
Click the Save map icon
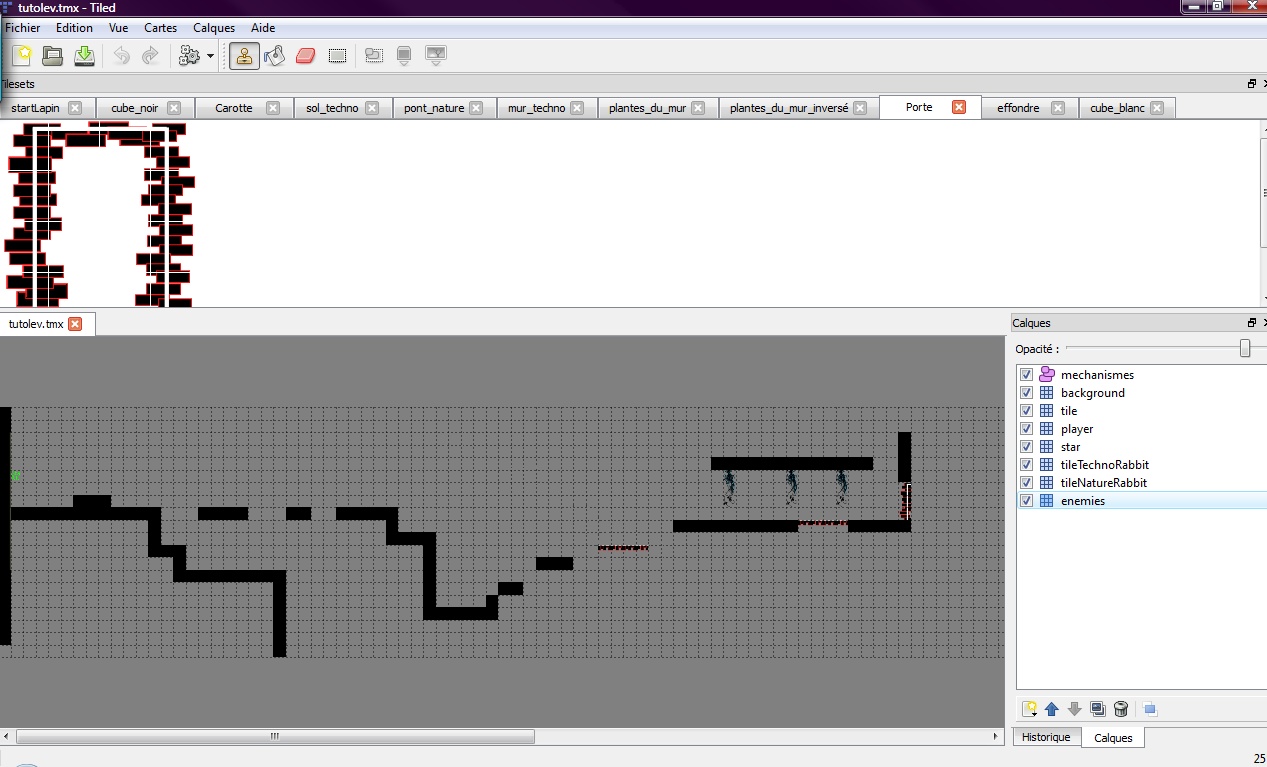84,56
